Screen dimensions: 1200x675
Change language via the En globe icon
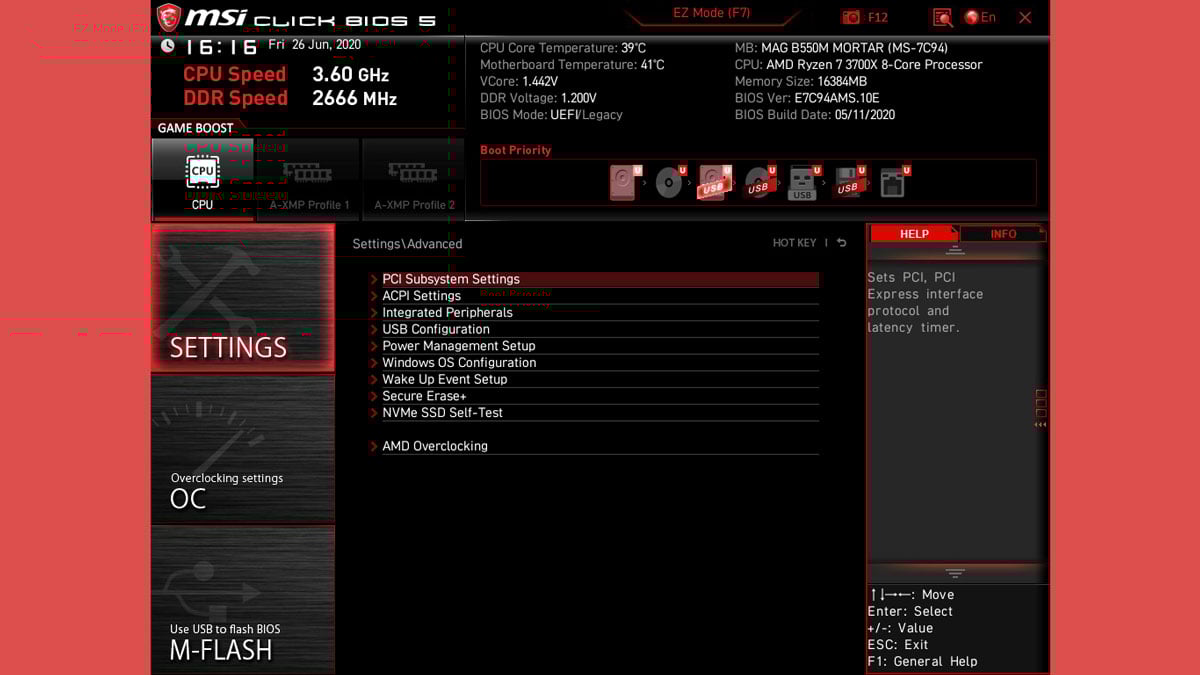(x=980, y=17)
